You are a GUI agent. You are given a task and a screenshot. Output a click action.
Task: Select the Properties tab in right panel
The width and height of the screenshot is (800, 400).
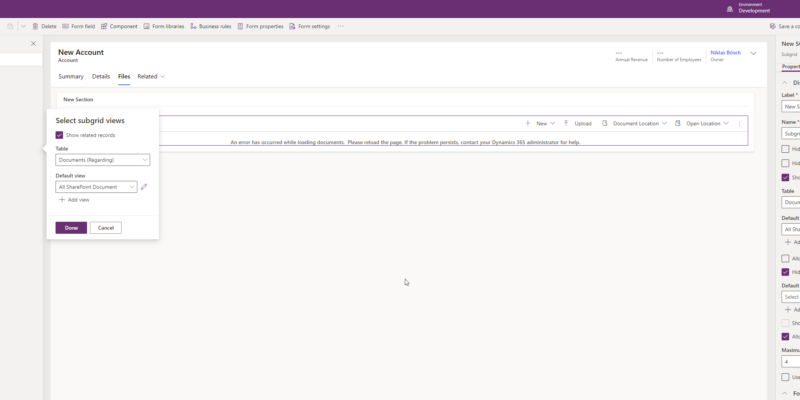click(791, 67)
